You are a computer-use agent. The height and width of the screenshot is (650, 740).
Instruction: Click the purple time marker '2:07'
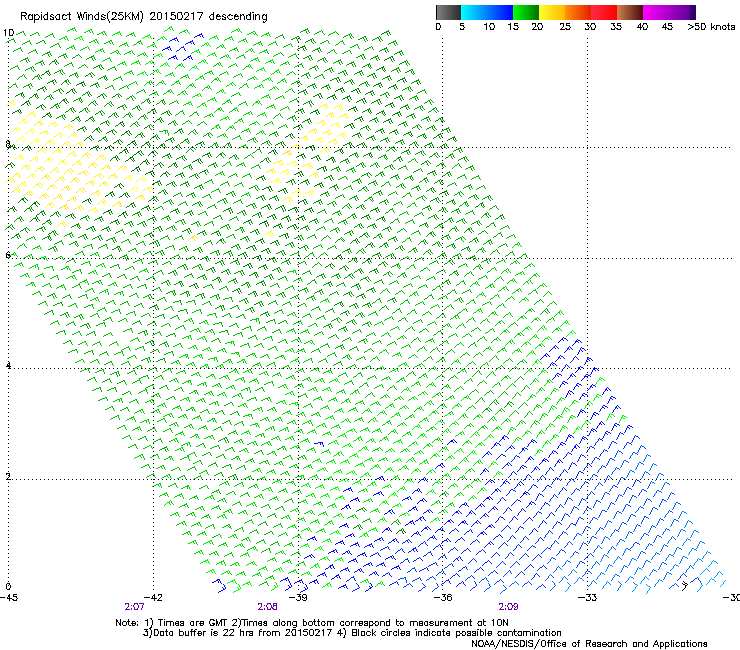pyautogui.click(x=135, y=607)
